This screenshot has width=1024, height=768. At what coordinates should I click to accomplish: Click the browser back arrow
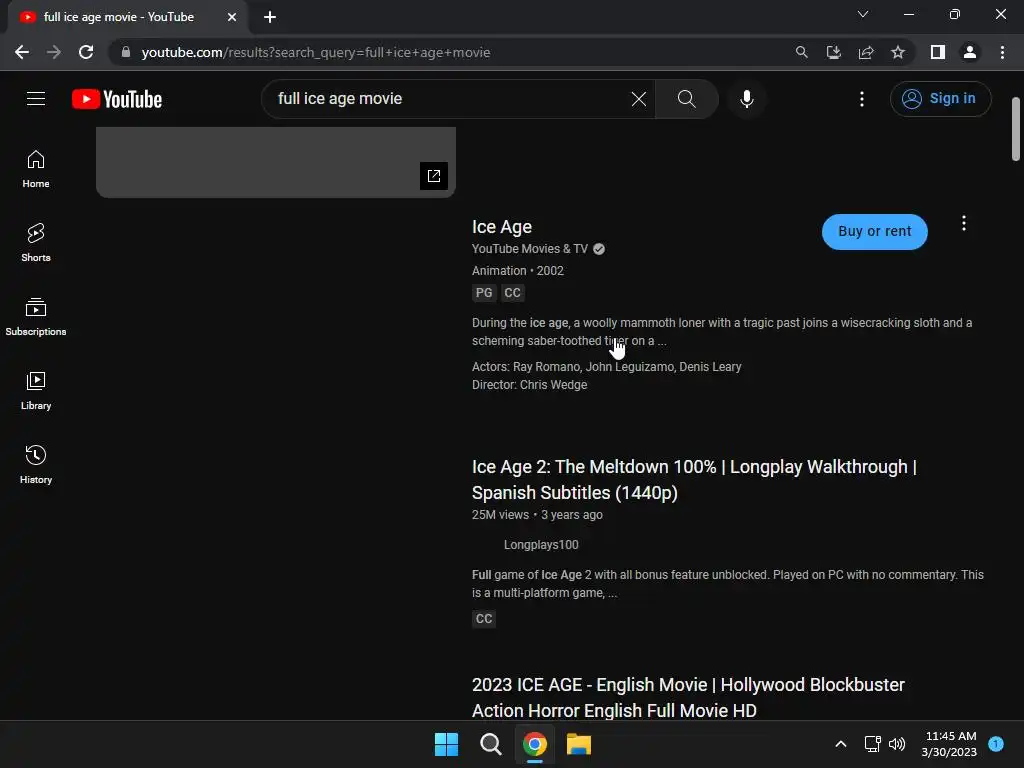(22, 52)
